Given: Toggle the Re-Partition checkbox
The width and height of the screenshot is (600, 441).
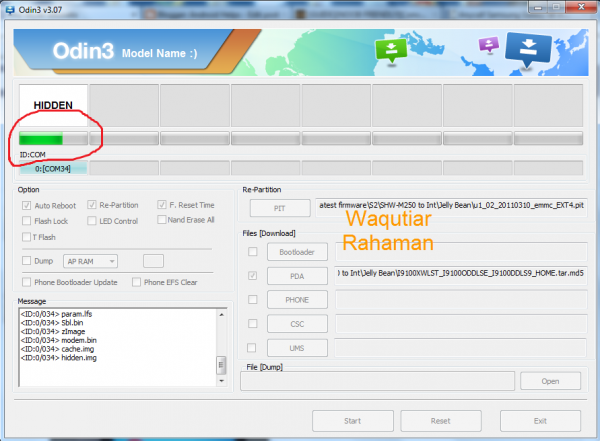Looking at the screenshot, I should 91,205.
